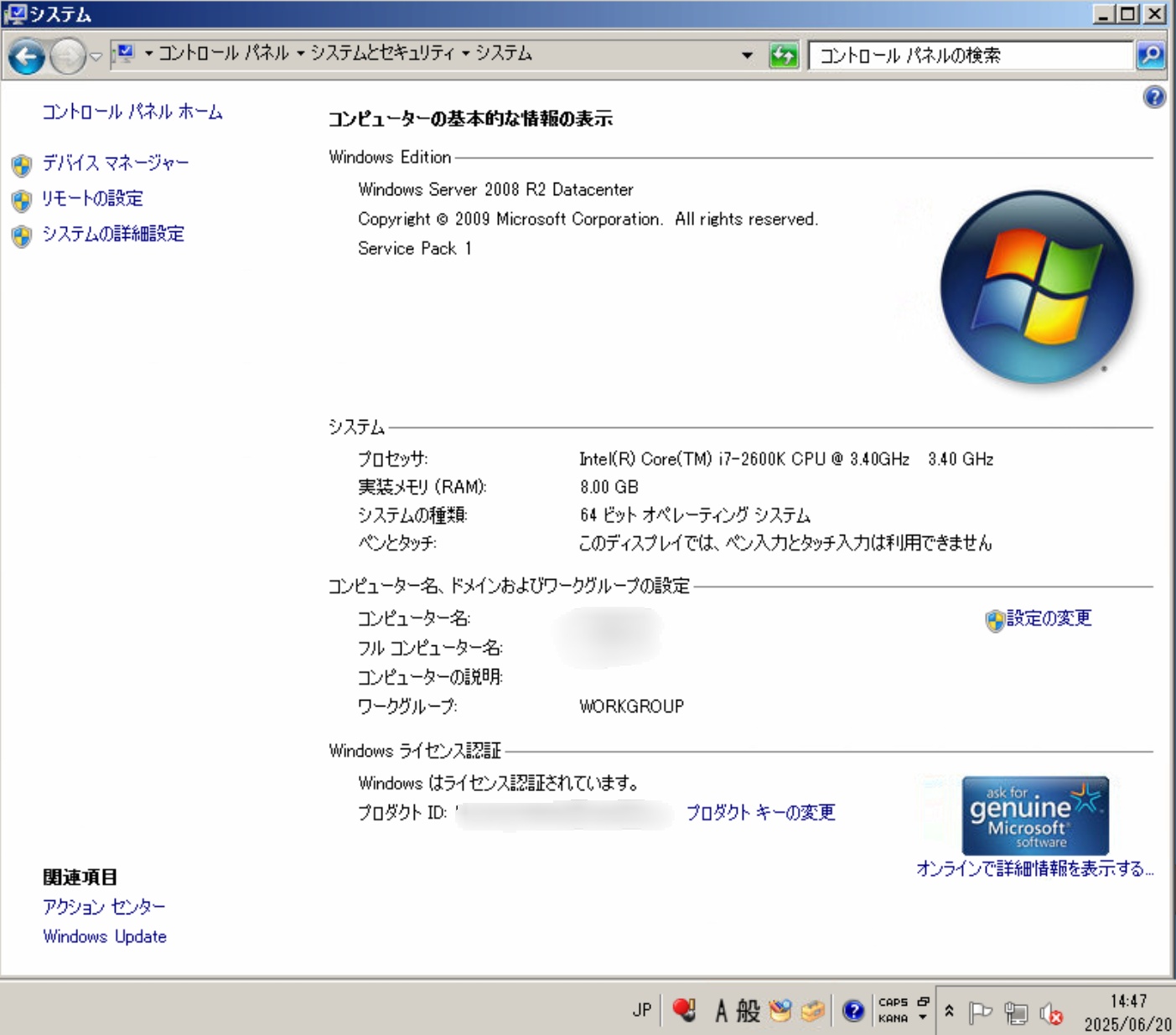Click shield icon beside システムの詳細設定
1176x1035 pixels.
[22, 236]
